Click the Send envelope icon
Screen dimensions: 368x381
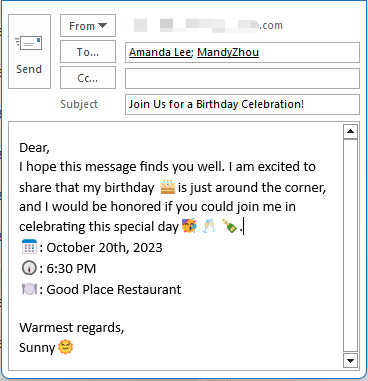29,44
